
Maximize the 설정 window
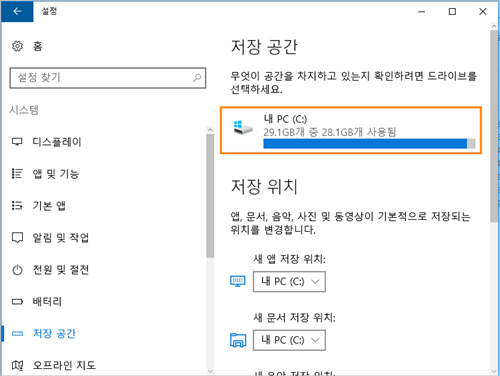pos(452,11)
